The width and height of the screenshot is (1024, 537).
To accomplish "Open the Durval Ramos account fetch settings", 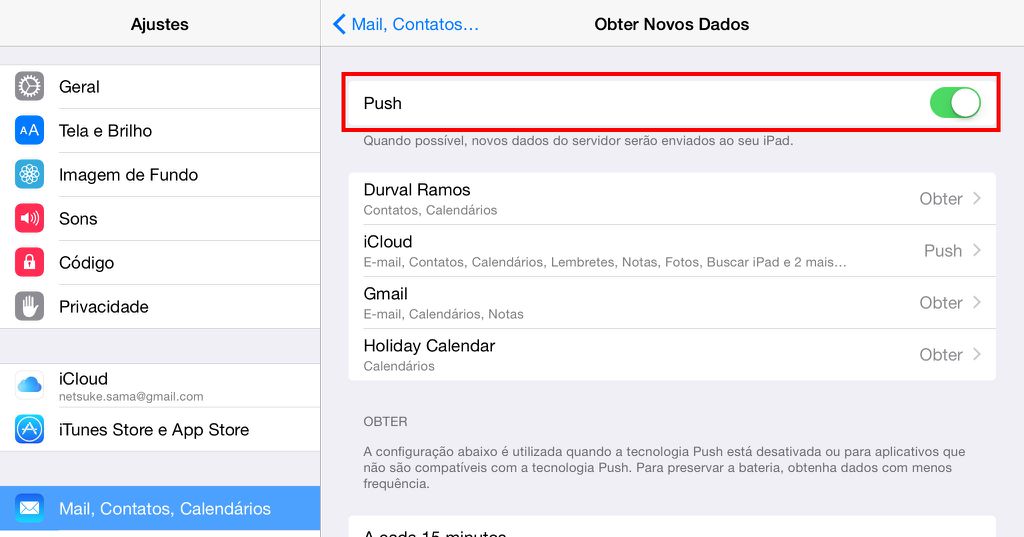I will 672,199.
